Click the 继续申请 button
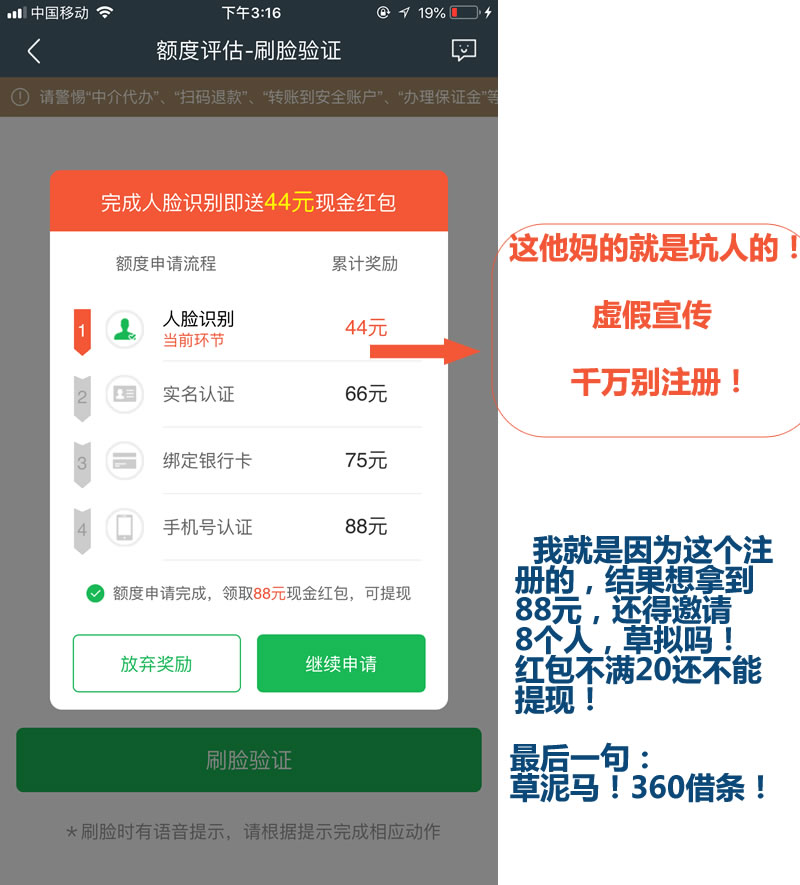This screenshot has height=885, width=800. pos(341,663)
